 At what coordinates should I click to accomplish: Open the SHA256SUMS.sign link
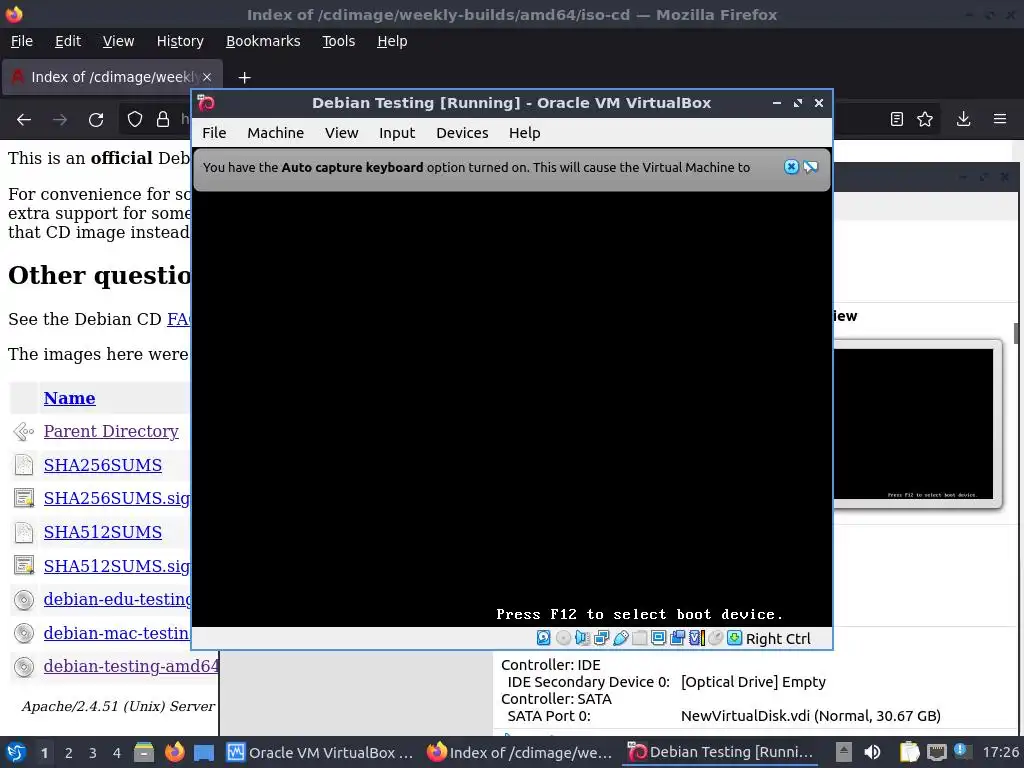[x=117, y=498]
